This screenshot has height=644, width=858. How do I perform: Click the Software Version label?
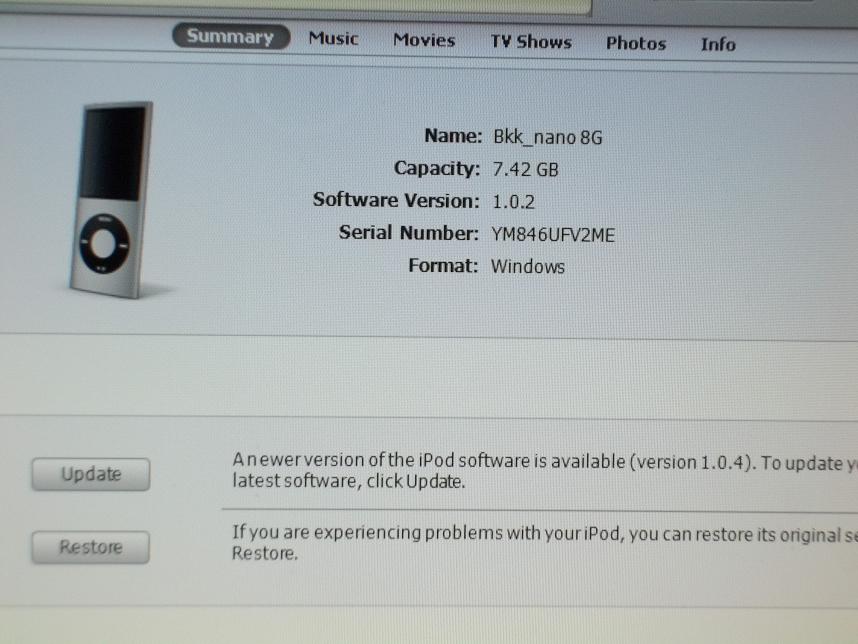[396, 200]
